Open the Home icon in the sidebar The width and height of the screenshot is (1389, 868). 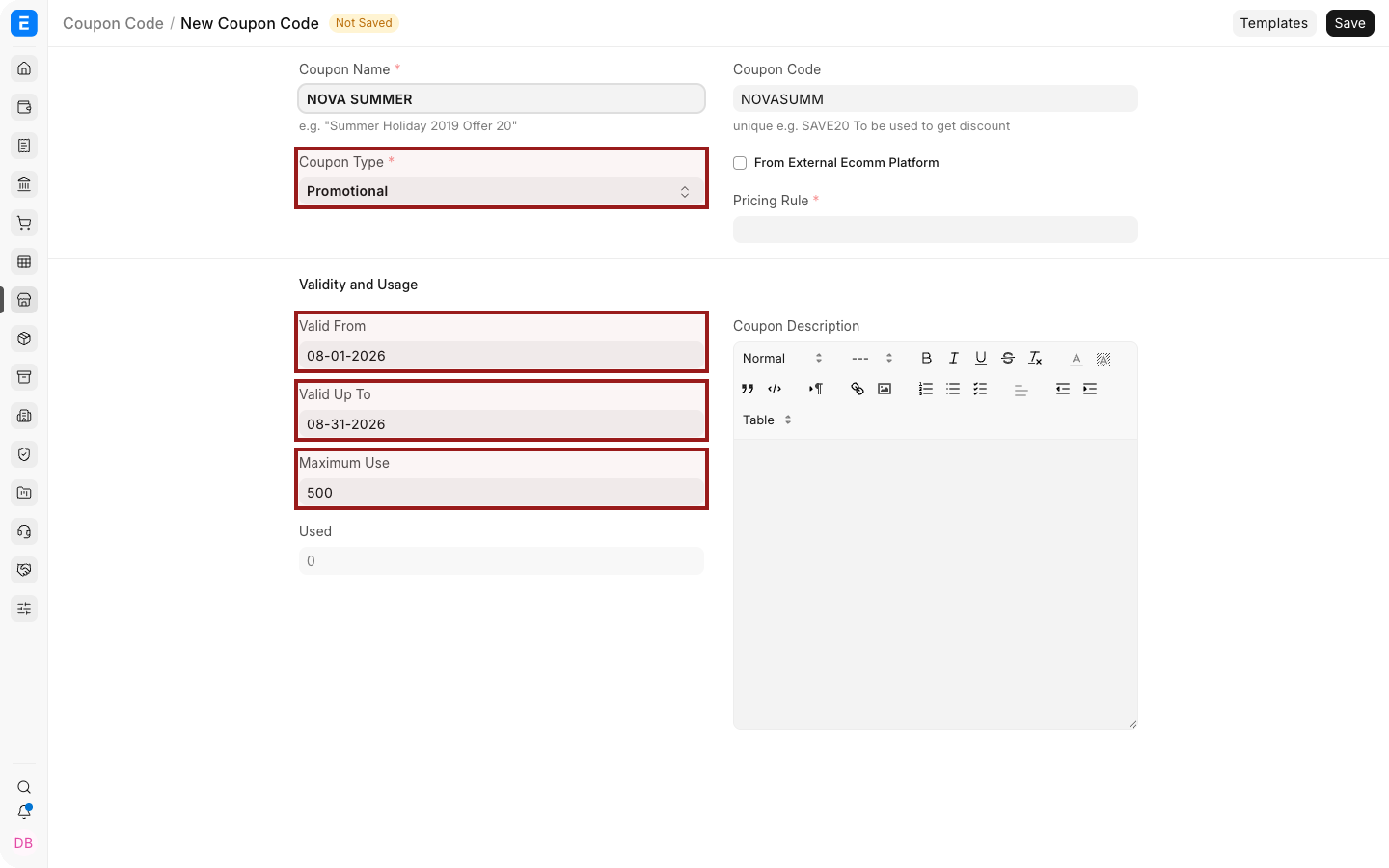24,68
